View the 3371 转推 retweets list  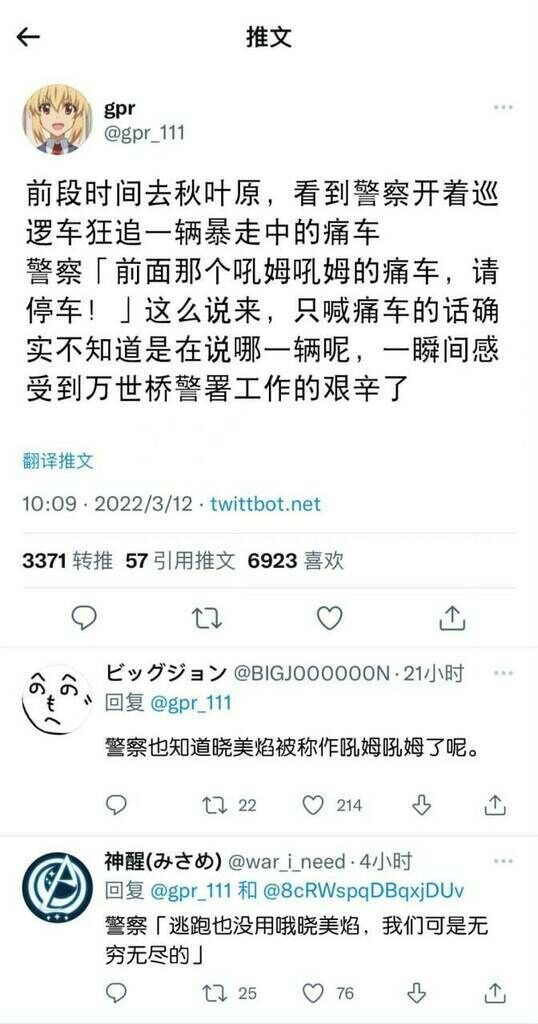click(x=67, y=560)
